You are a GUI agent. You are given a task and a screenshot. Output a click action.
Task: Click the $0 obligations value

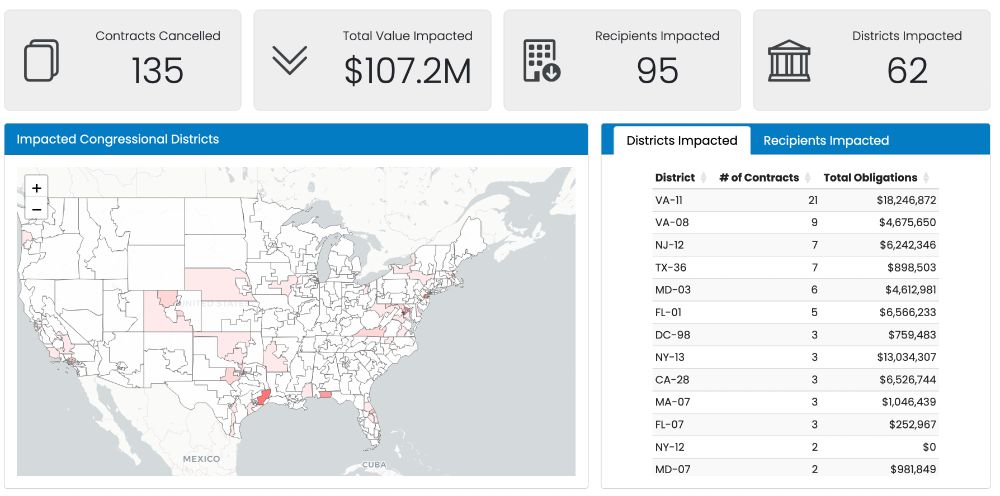930,447
